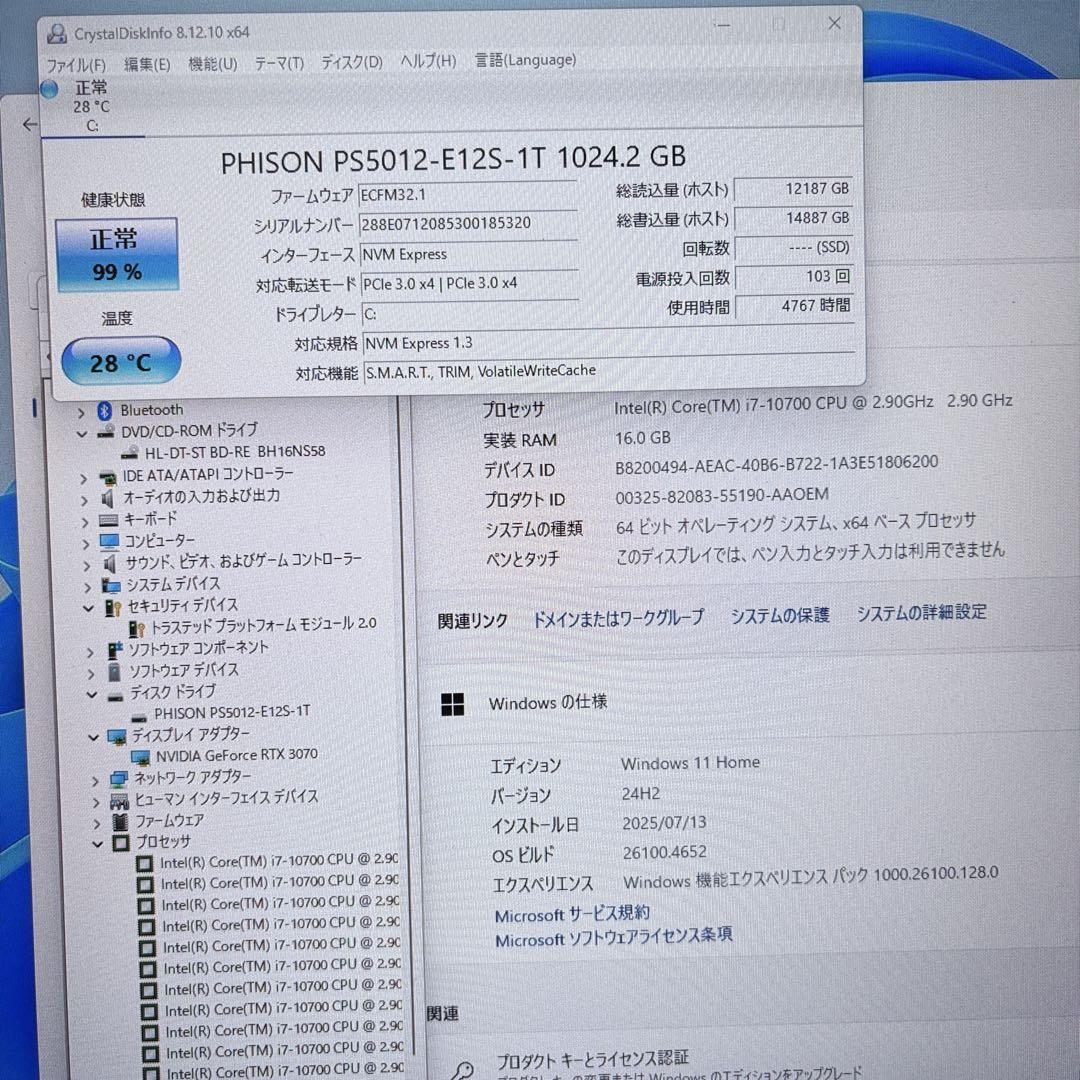Collapse the ディスプレイ アダプター node
This screenshot has width=1080, height=1080.
tap(94, 737)
